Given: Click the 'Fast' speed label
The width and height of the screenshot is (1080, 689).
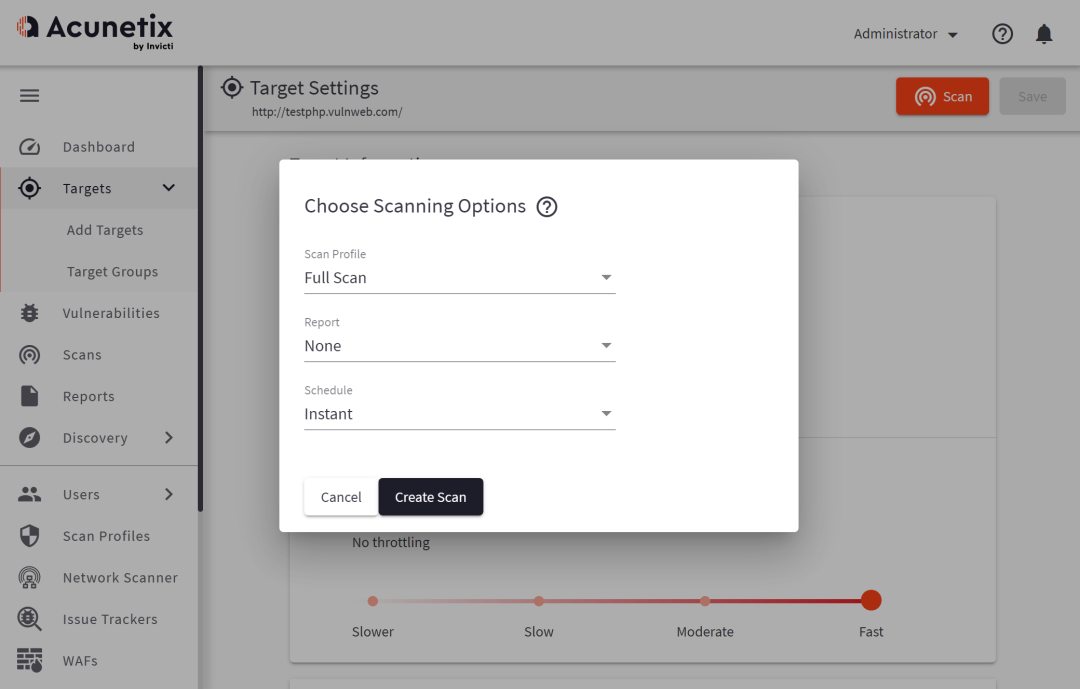Looking at the screenshot, I should click(871, 632).
